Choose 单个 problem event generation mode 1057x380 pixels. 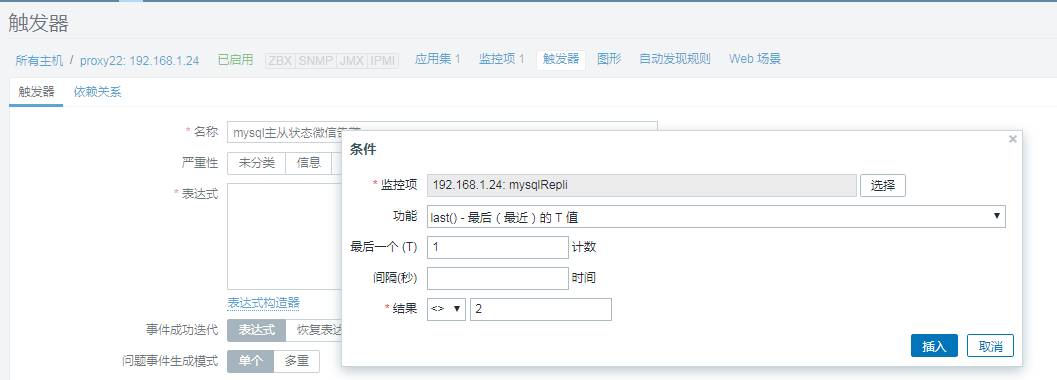click(251, 361)
